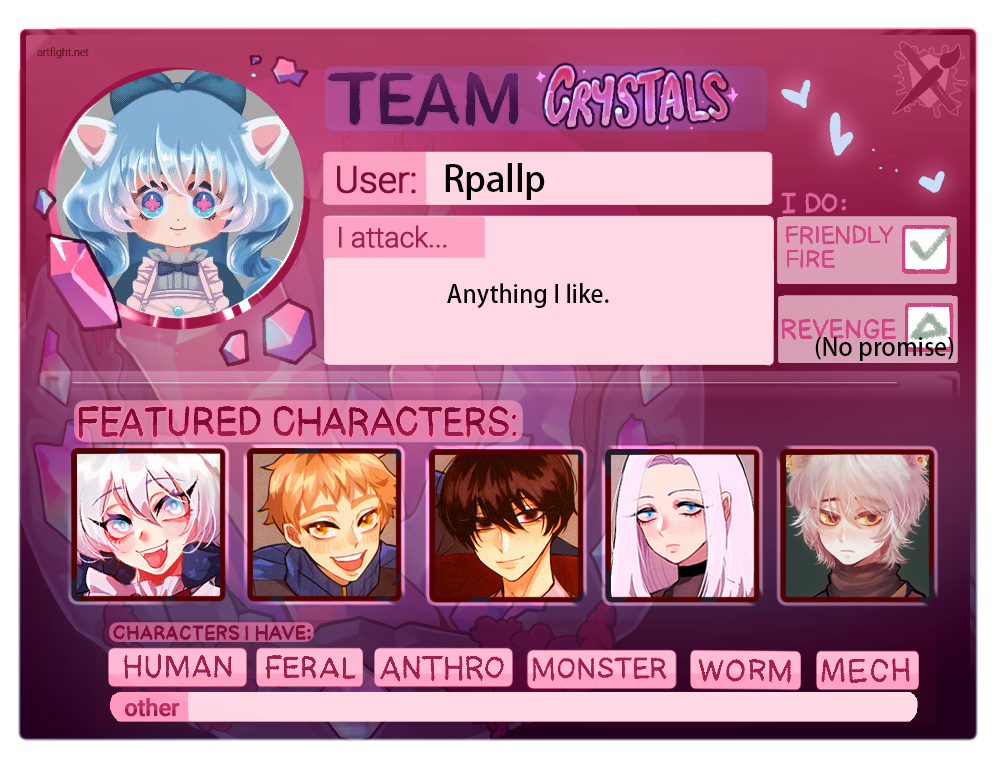
Task: Click the artfight.net watermark
Action: tap(62, 52)
